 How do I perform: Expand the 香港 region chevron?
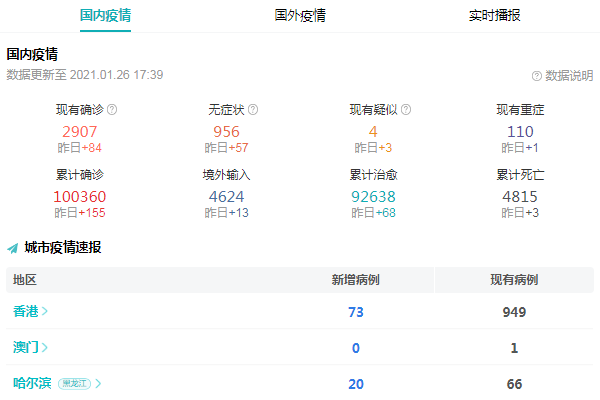(45, 312)
